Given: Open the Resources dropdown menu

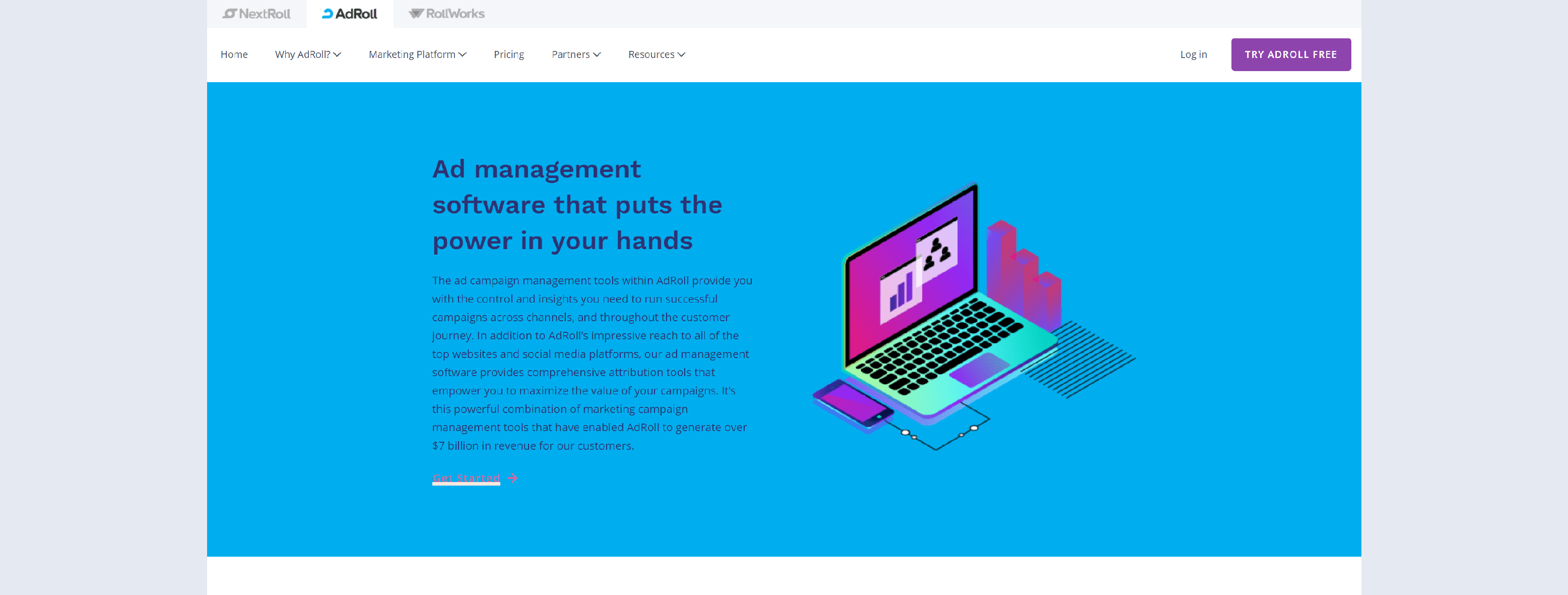Looking at the screenshot, I should [x=656, y=54].
